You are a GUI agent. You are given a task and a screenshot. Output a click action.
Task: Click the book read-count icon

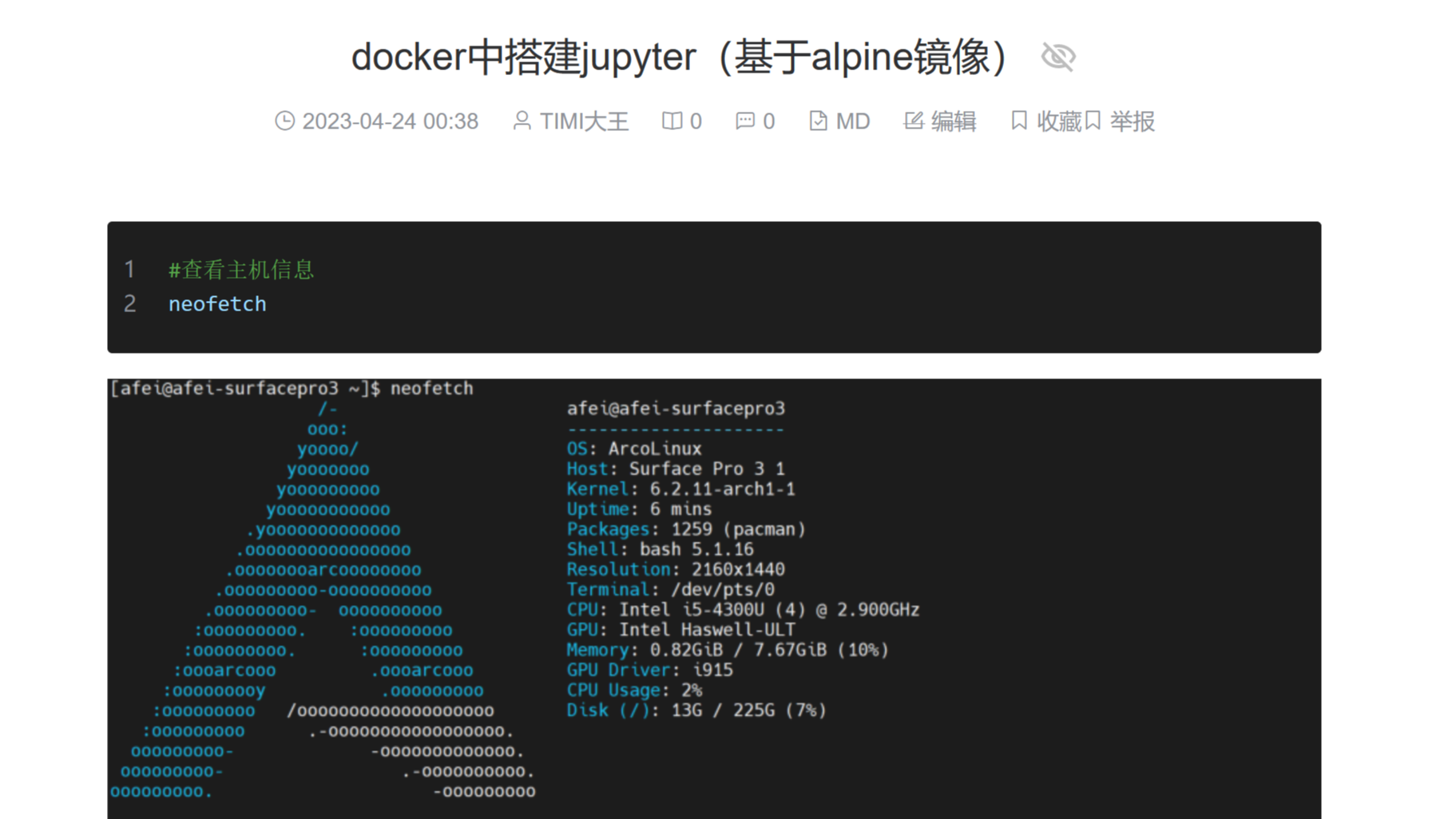pos(672,121)
